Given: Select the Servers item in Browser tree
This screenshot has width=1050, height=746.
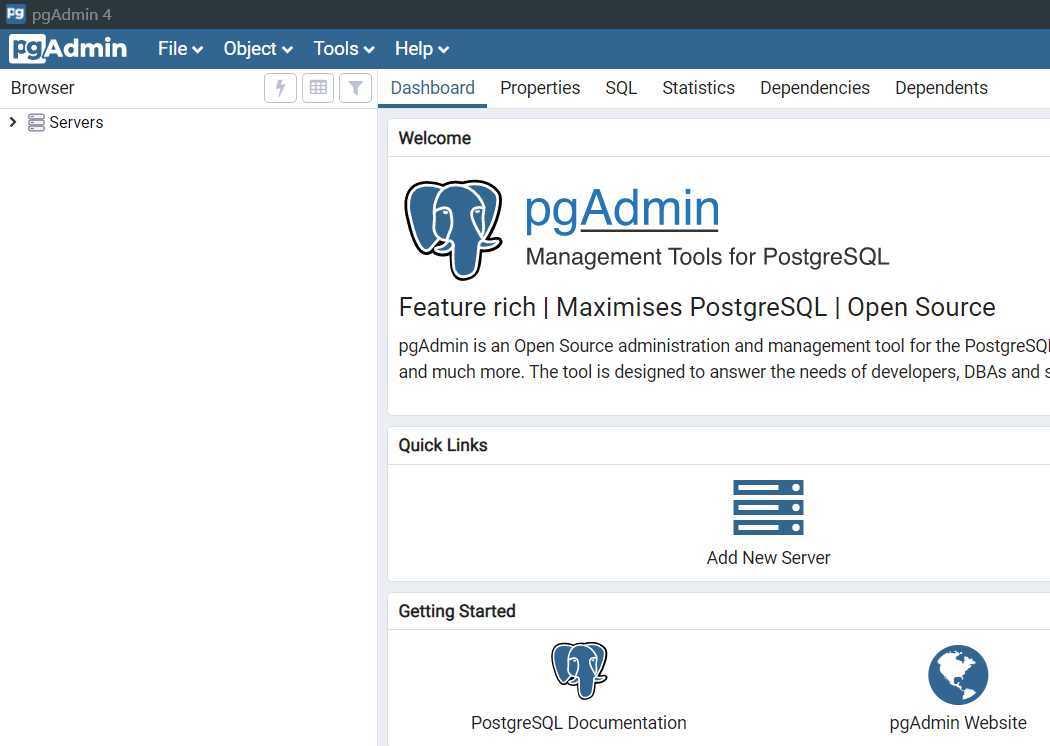Looking at the screenshot, I should (76, 123).
